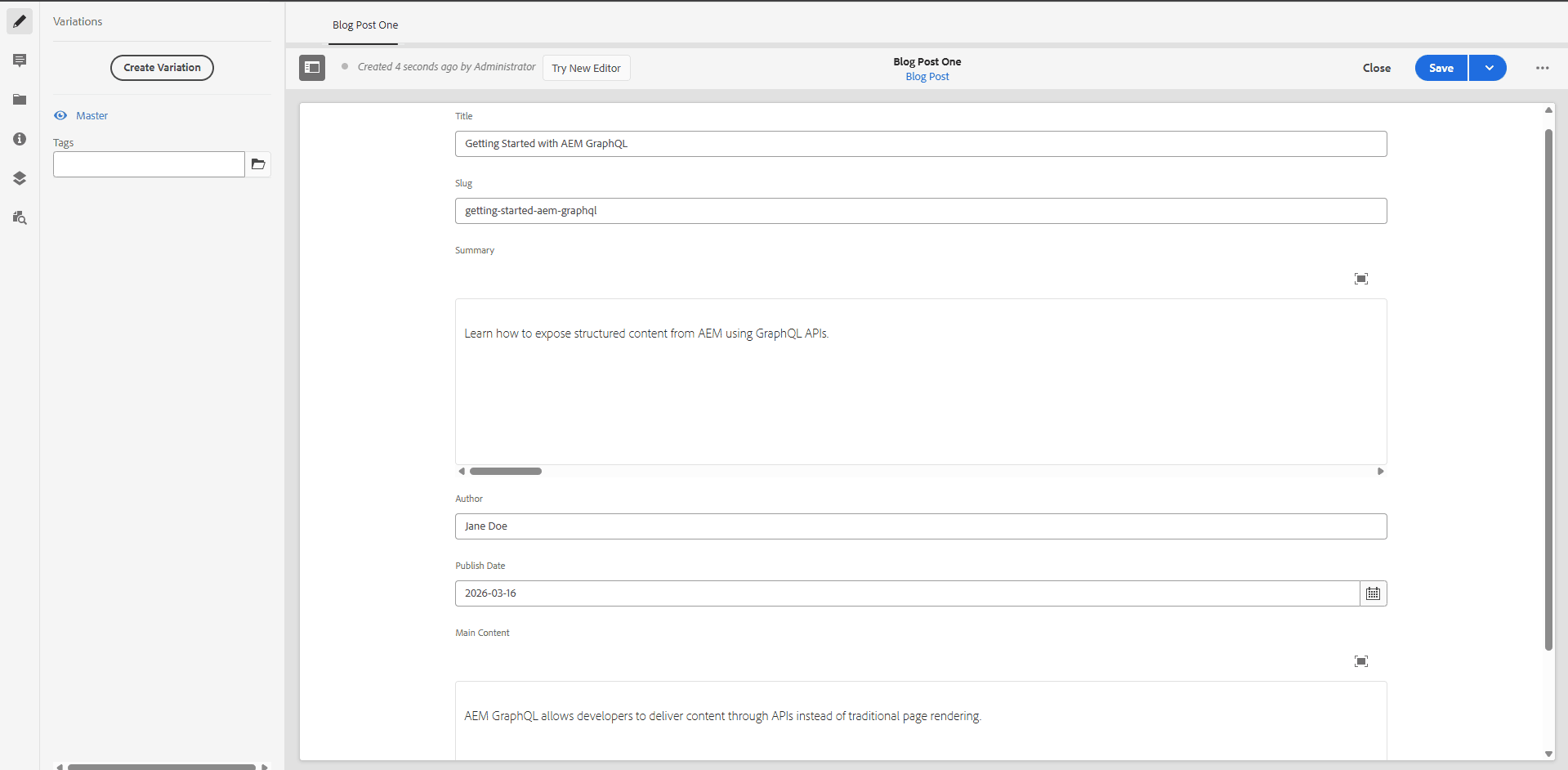Open the more actions ellipsis menu

[1542, 68]
